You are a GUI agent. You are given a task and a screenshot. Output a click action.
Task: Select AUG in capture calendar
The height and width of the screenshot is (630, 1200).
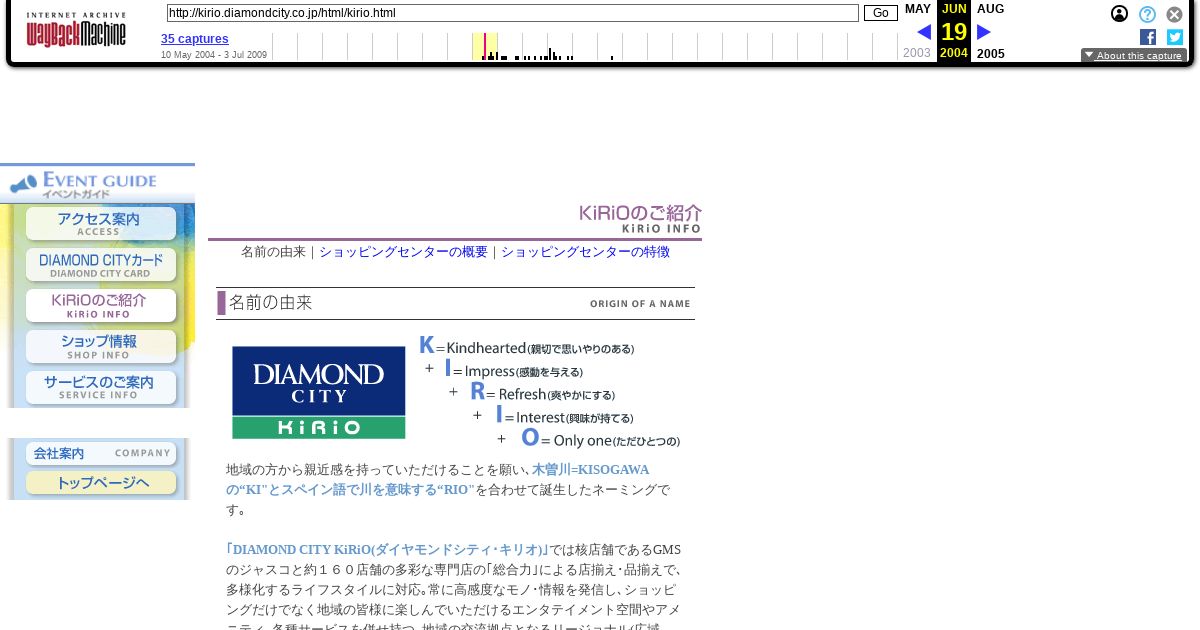(991, 9)
